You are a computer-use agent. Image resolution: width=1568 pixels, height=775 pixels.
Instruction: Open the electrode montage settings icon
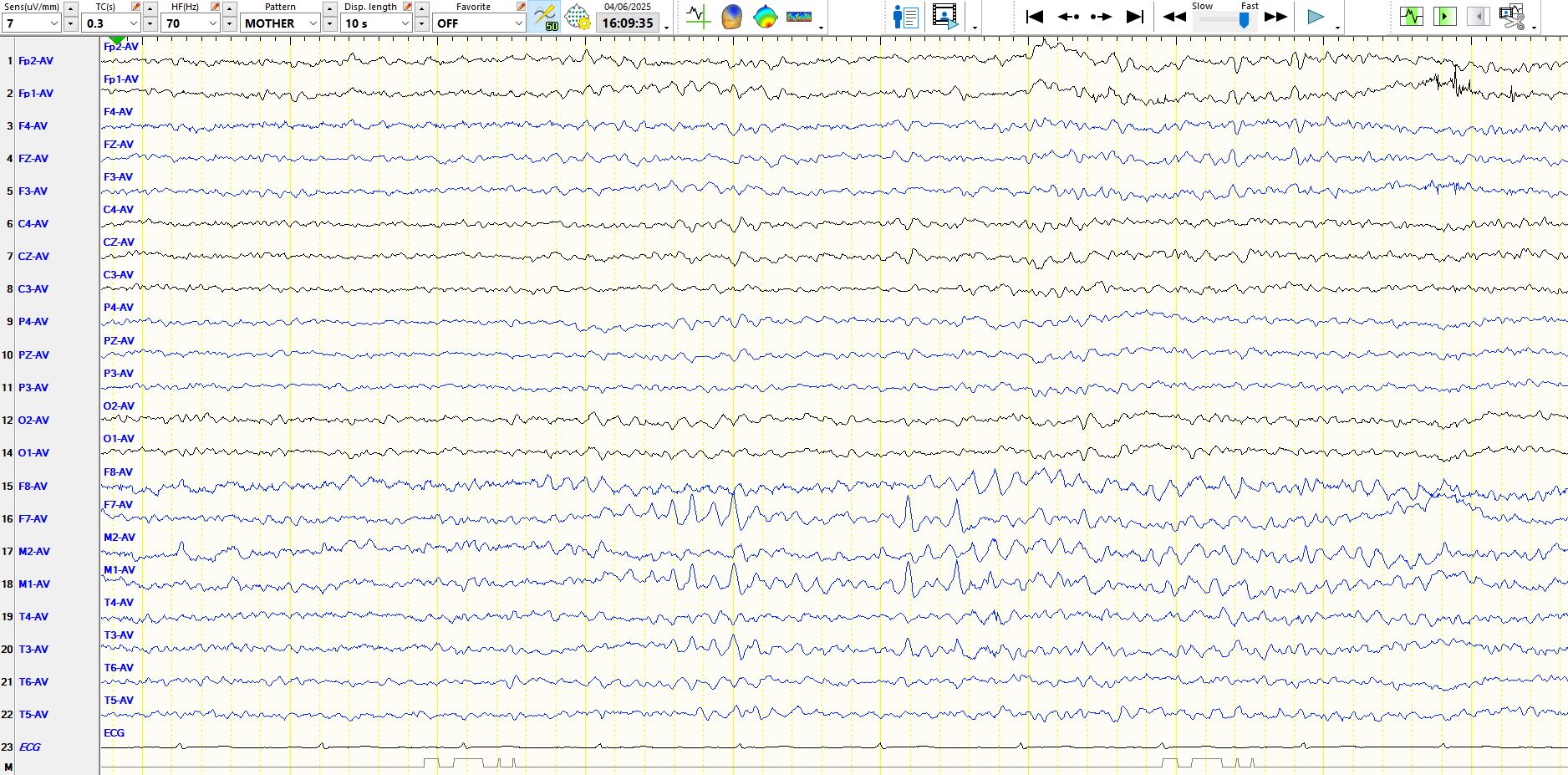578,17
